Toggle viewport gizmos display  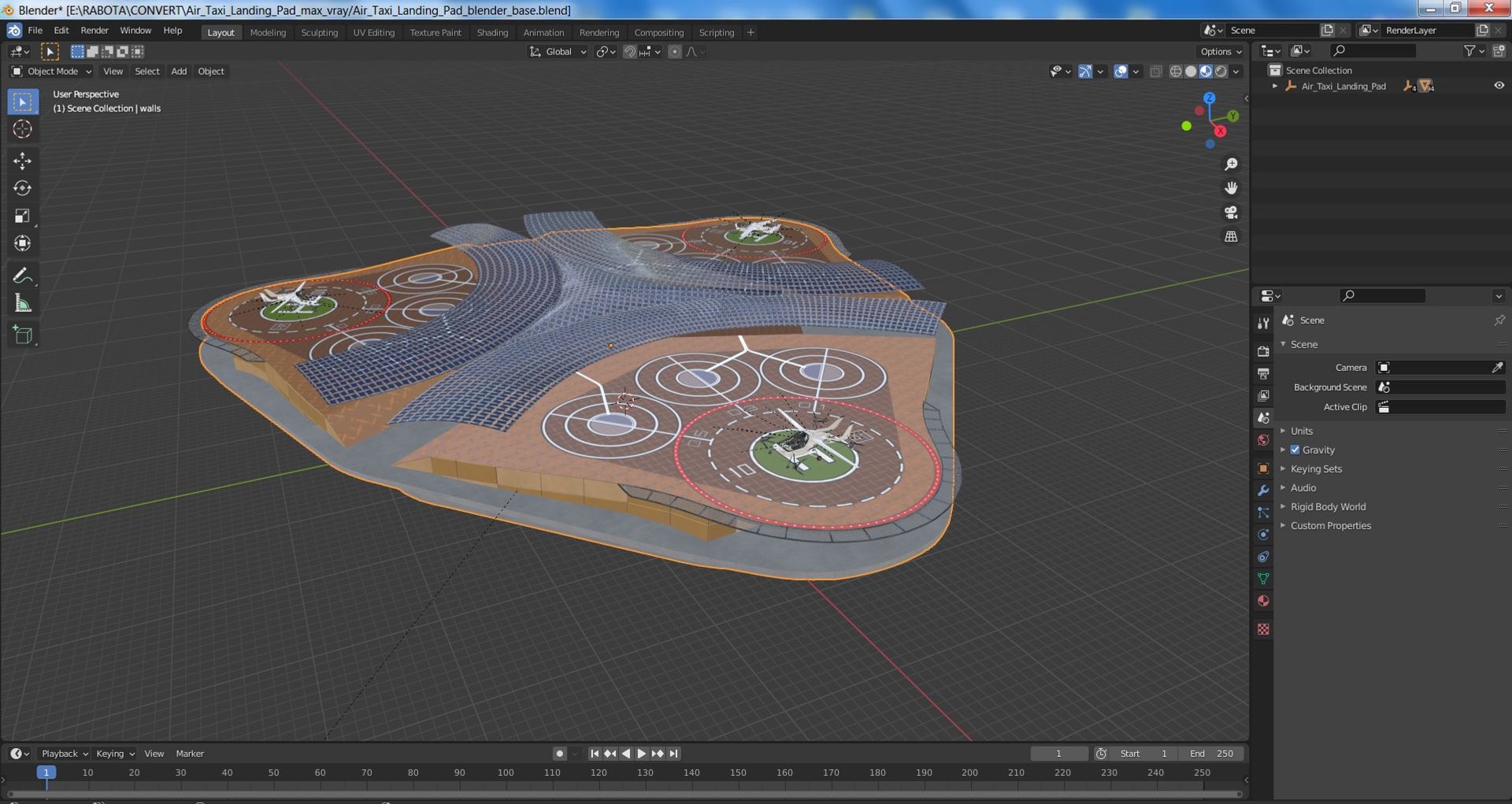coord(1085,72)
